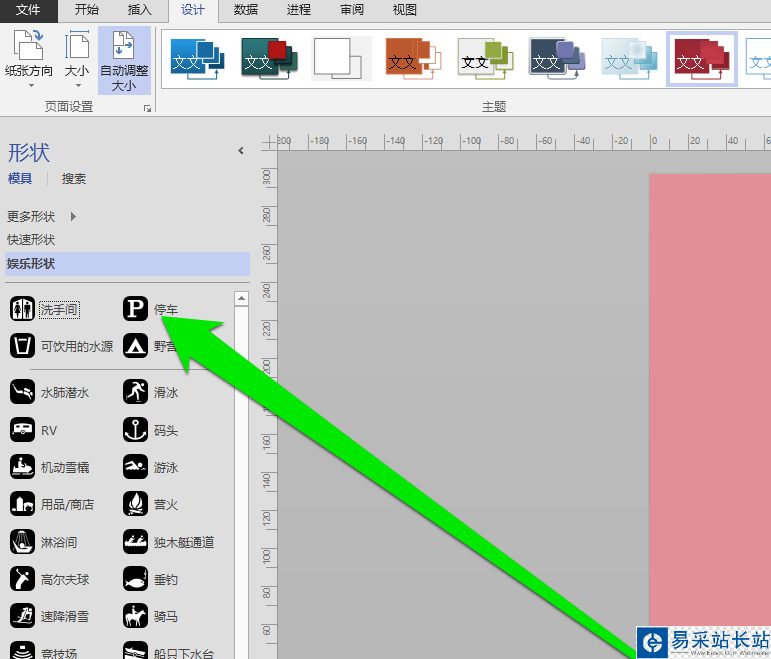Open the 页面设置 dialog launcher
This screenshot has height=659, width=771.
click(147, 108)
